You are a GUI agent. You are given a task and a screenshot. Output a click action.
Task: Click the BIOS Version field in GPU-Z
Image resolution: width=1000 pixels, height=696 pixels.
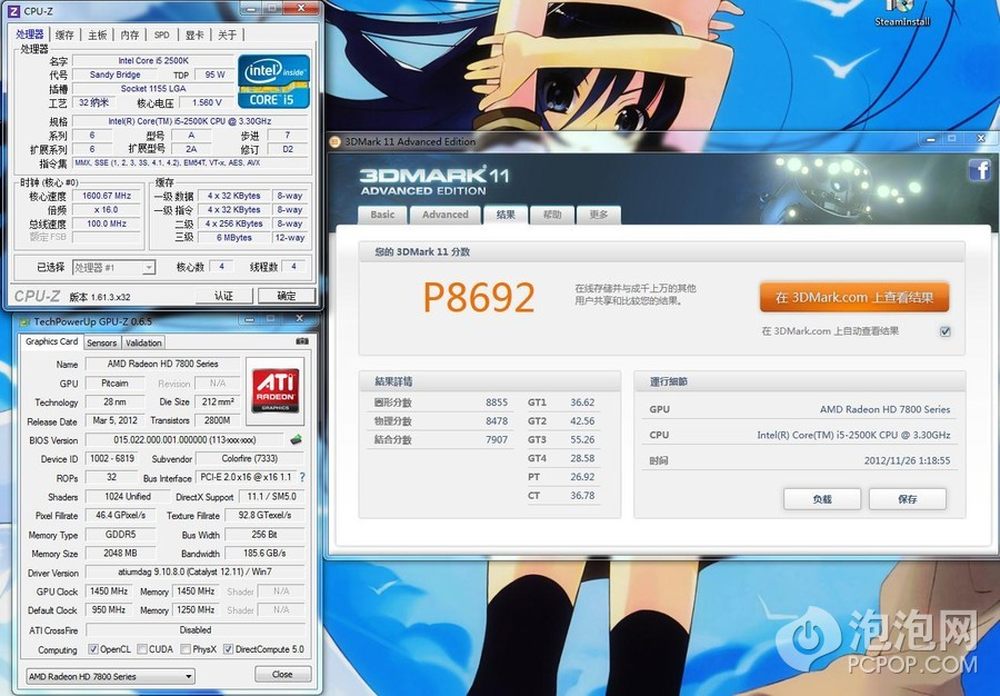[185, 440]
